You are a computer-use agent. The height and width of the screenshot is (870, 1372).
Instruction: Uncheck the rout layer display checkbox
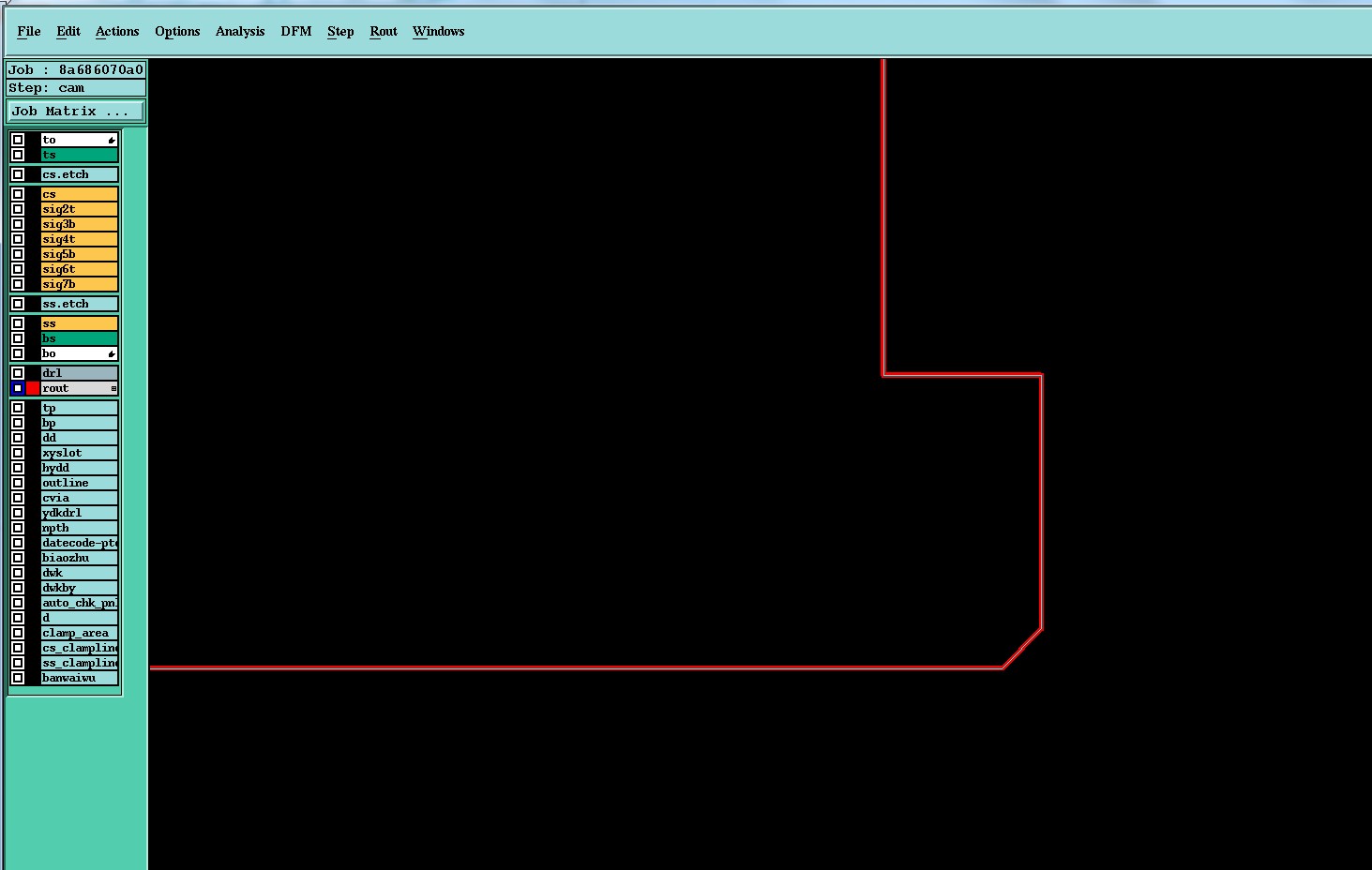(18, 388)
